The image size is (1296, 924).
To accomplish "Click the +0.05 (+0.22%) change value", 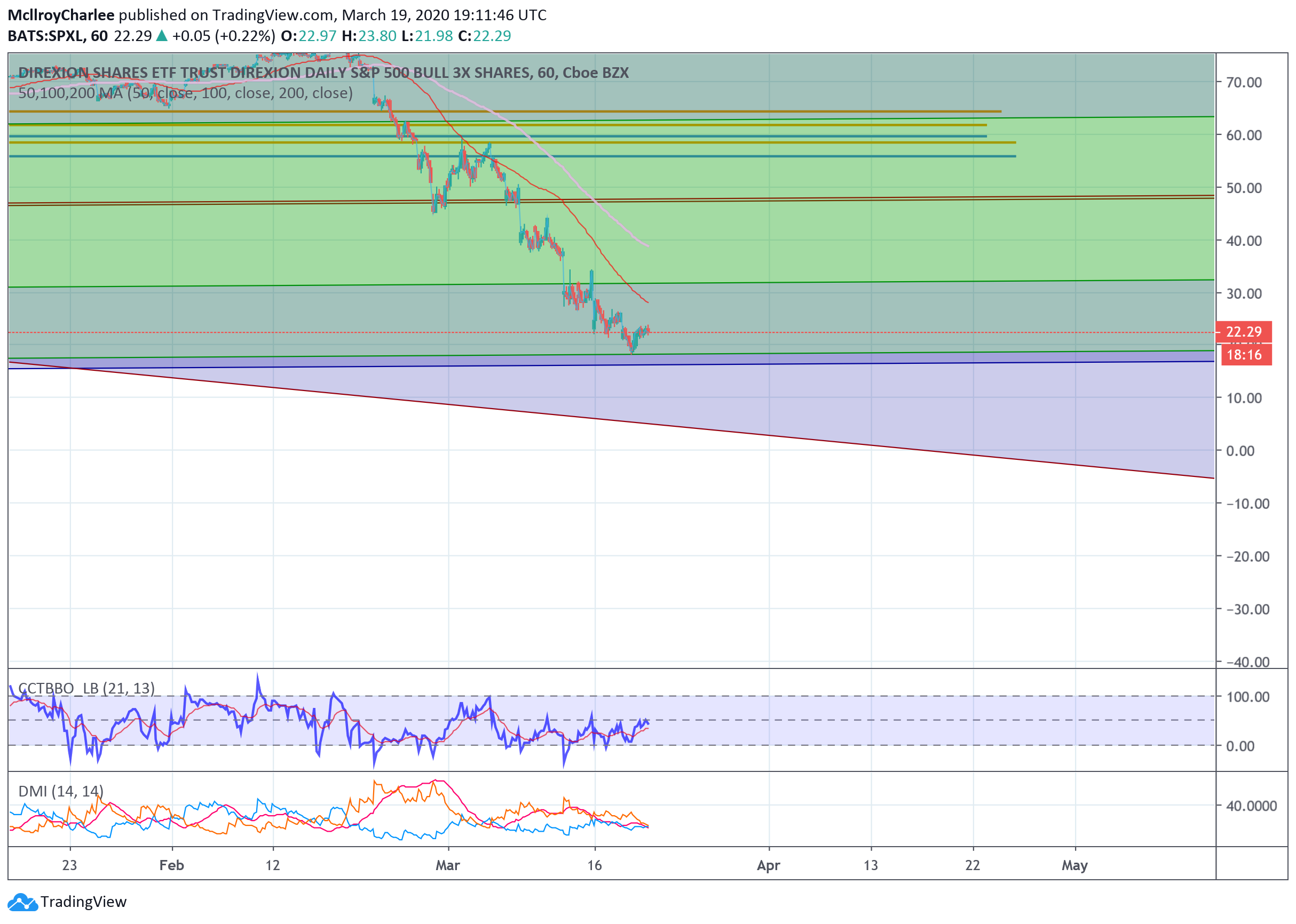I will coord(224,36).
